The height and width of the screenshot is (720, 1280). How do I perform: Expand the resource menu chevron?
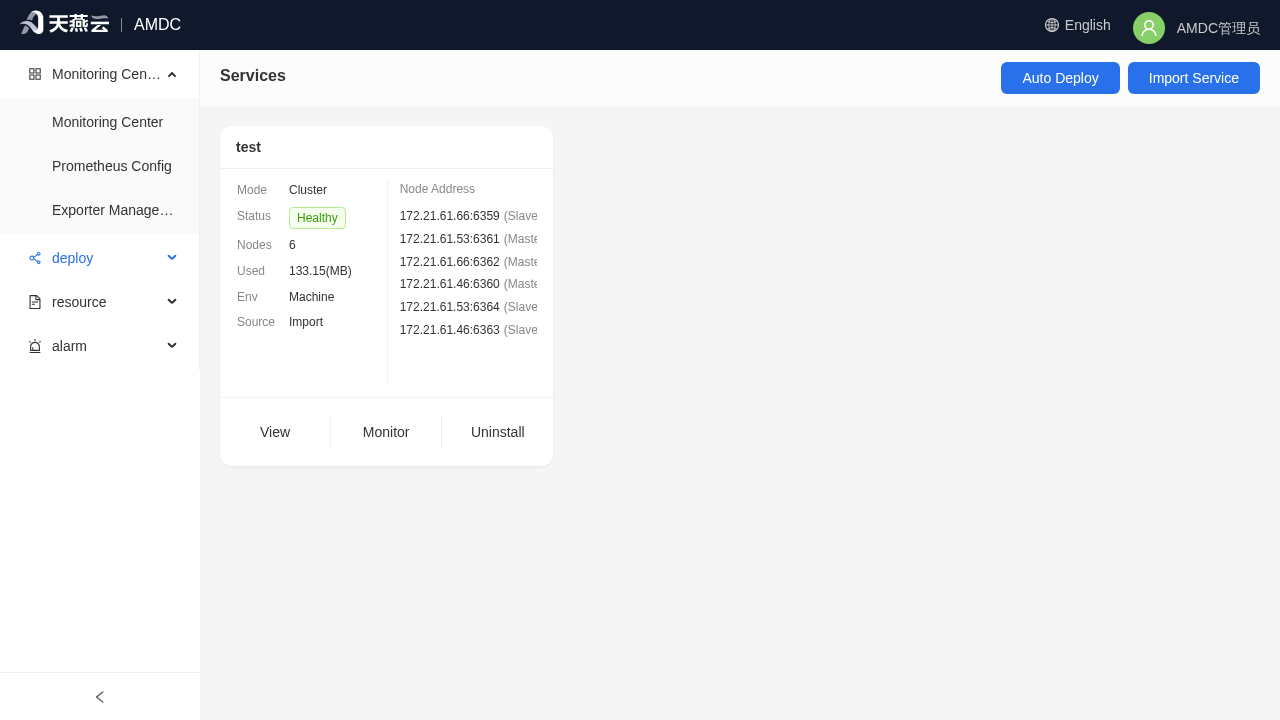point(172,302)
